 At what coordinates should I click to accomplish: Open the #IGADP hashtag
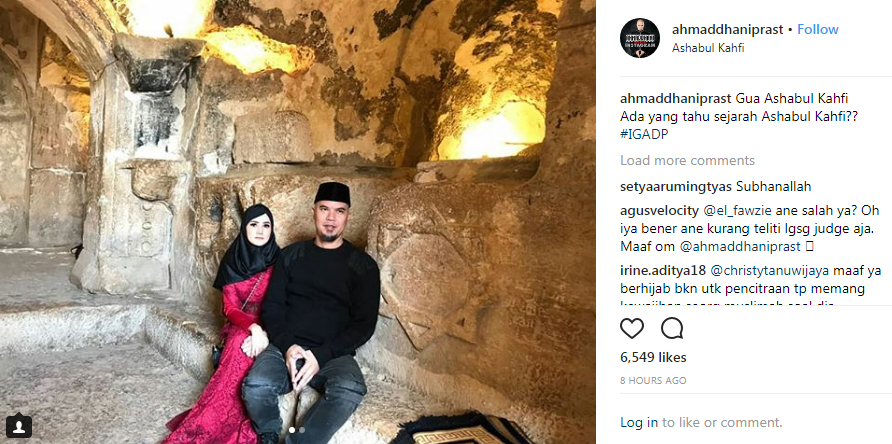(x=643, y=134)
